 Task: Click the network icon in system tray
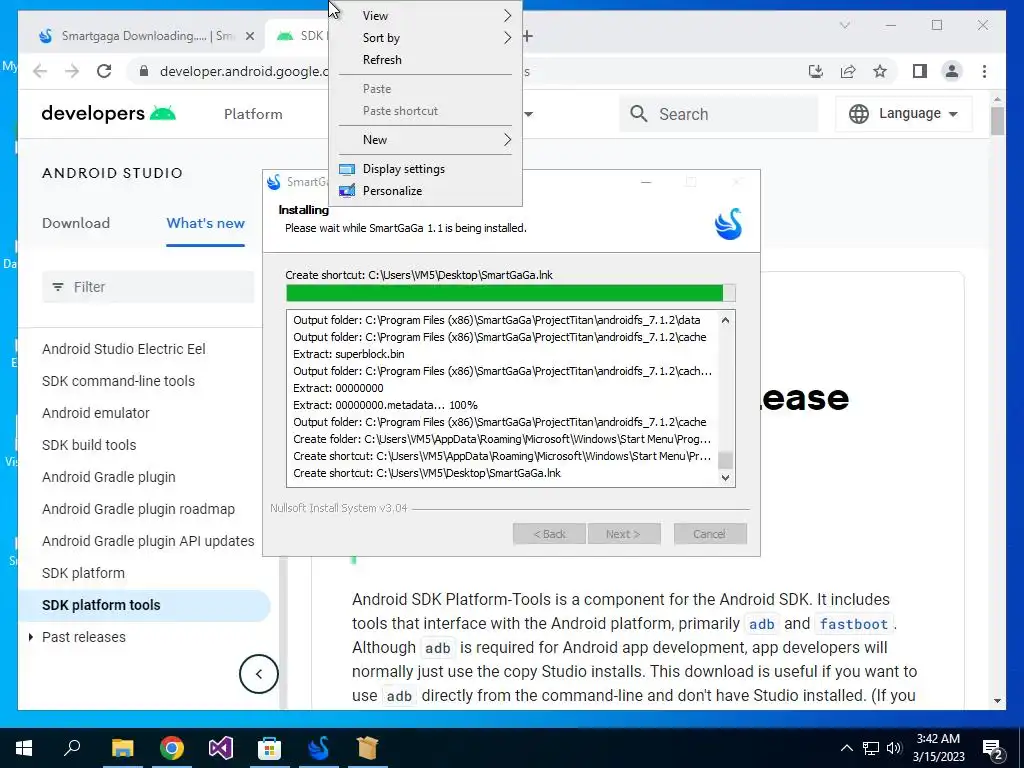point(871,748)
